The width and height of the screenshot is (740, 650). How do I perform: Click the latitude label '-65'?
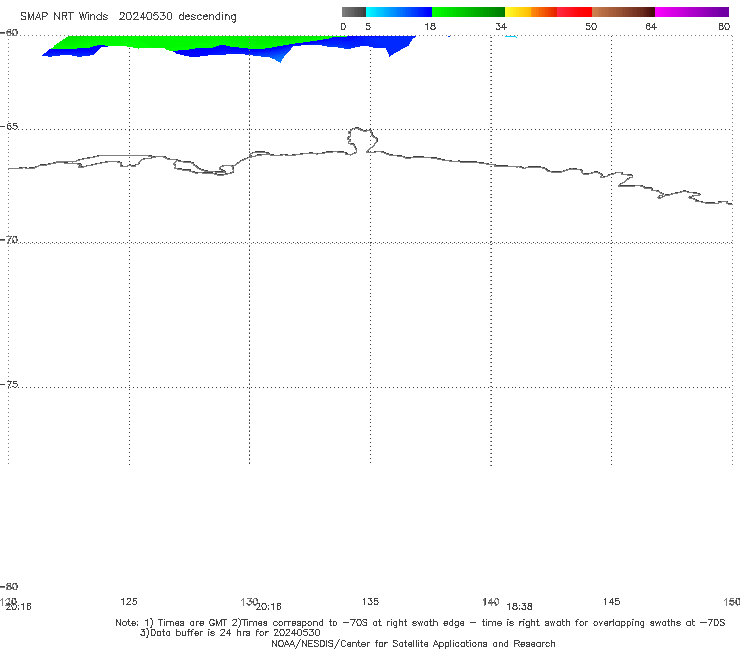click(9, 127)
